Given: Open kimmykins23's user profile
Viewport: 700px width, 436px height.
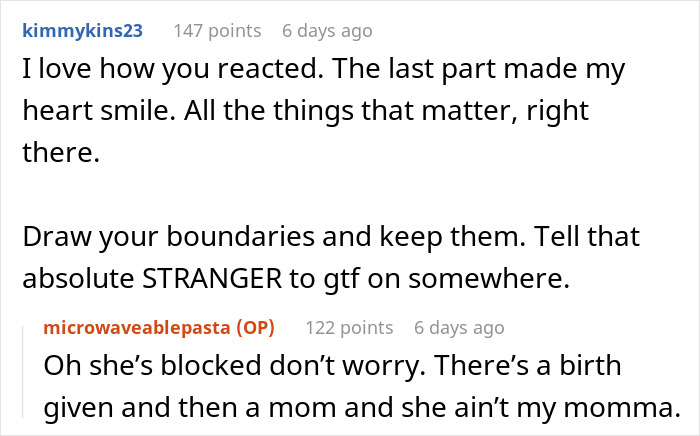Looking at the screenshot, I should click(81, 30).
